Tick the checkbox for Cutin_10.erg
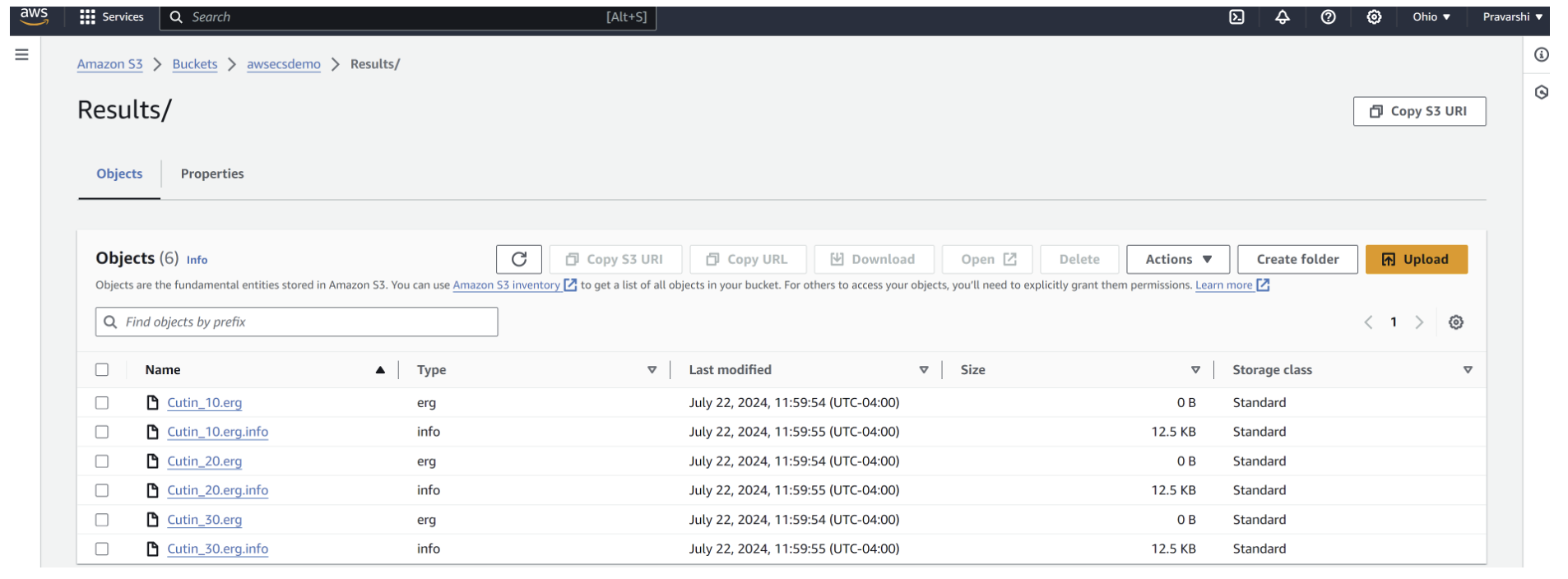The height and width of the screenshot is (579, 1568). point(102,402)
